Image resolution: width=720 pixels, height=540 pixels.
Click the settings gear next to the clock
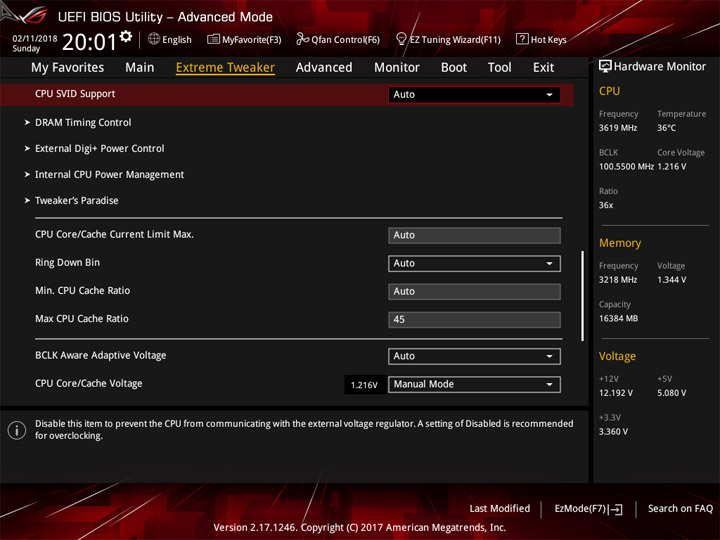pos(126,36)
